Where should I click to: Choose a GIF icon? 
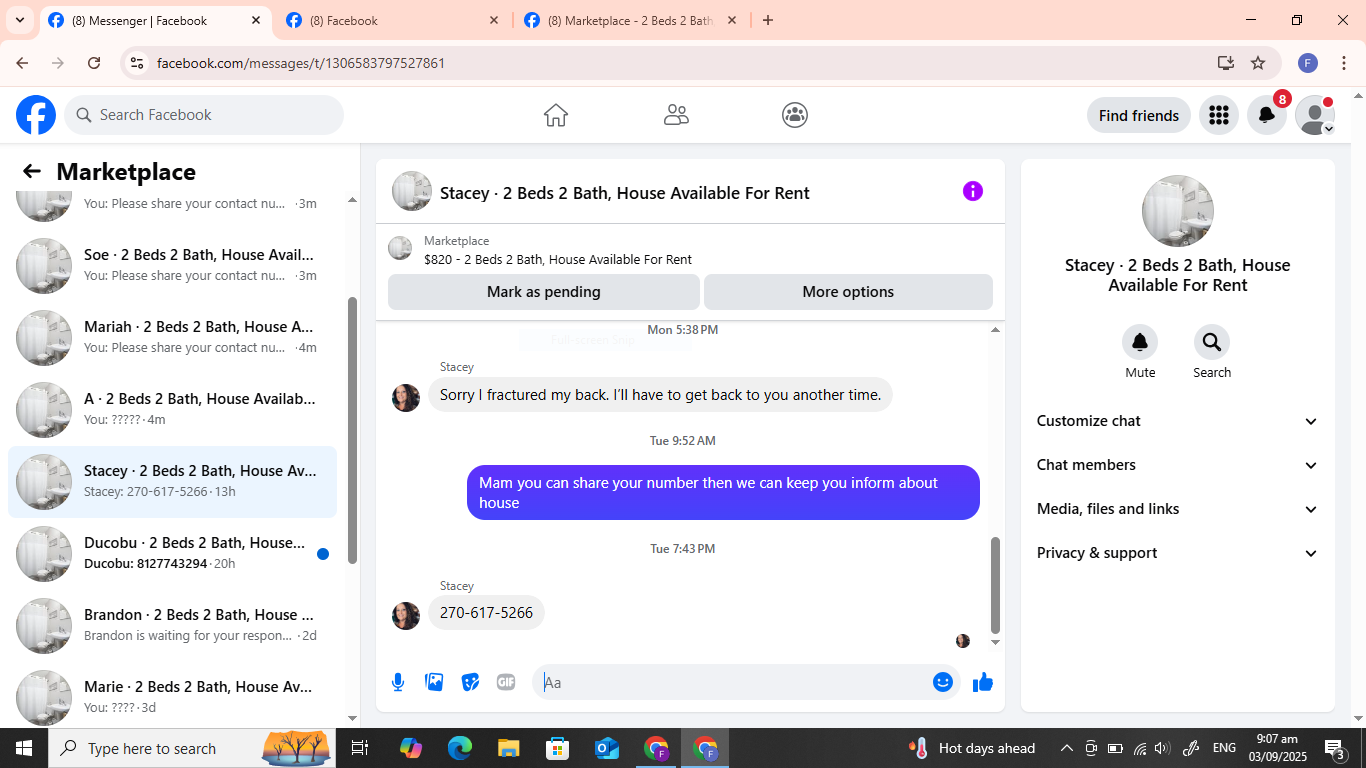pos(506,682)
